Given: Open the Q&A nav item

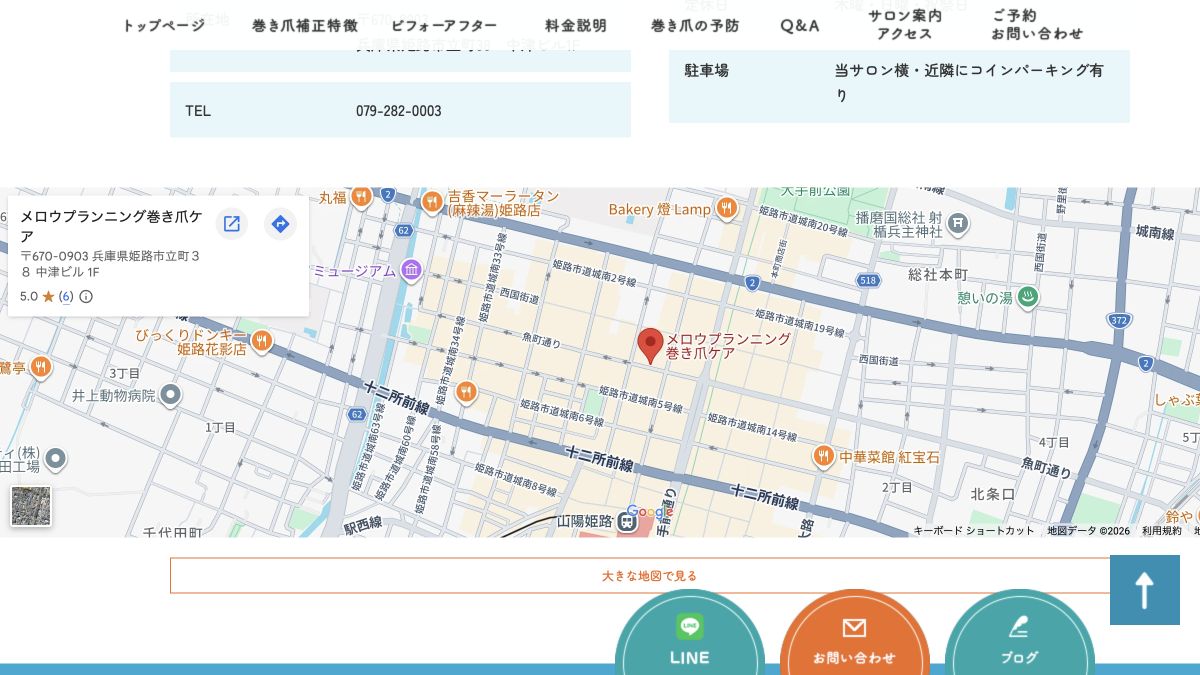Looking at the screenshot, I should coord(800,26).
